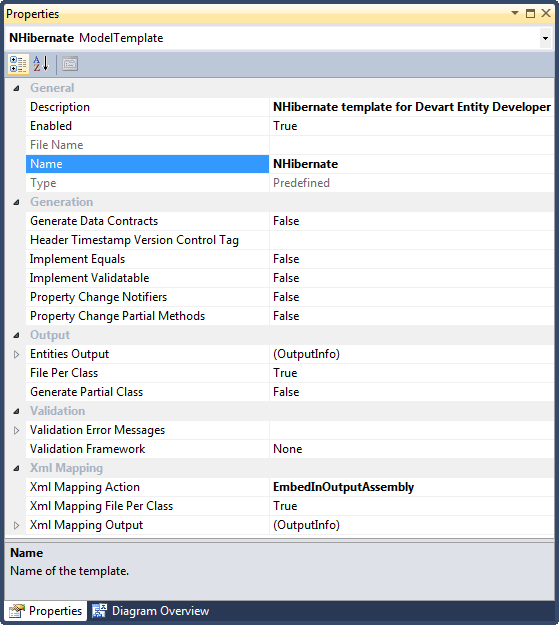The image size is (559, 625).
Task: Click the Enabled value True
Action: tap(285, 126)
